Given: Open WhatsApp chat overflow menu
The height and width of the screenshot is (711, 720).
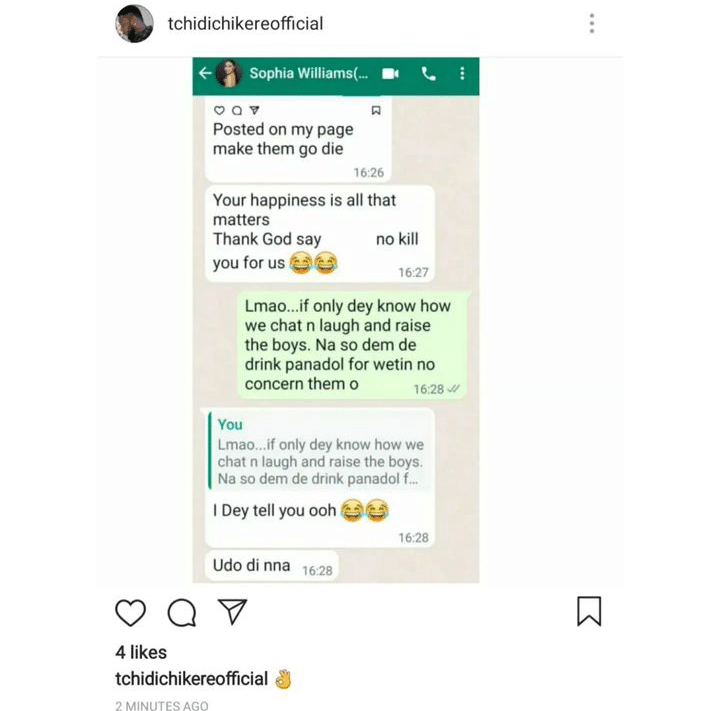Looking at the screenshot, I should (462, 73).
